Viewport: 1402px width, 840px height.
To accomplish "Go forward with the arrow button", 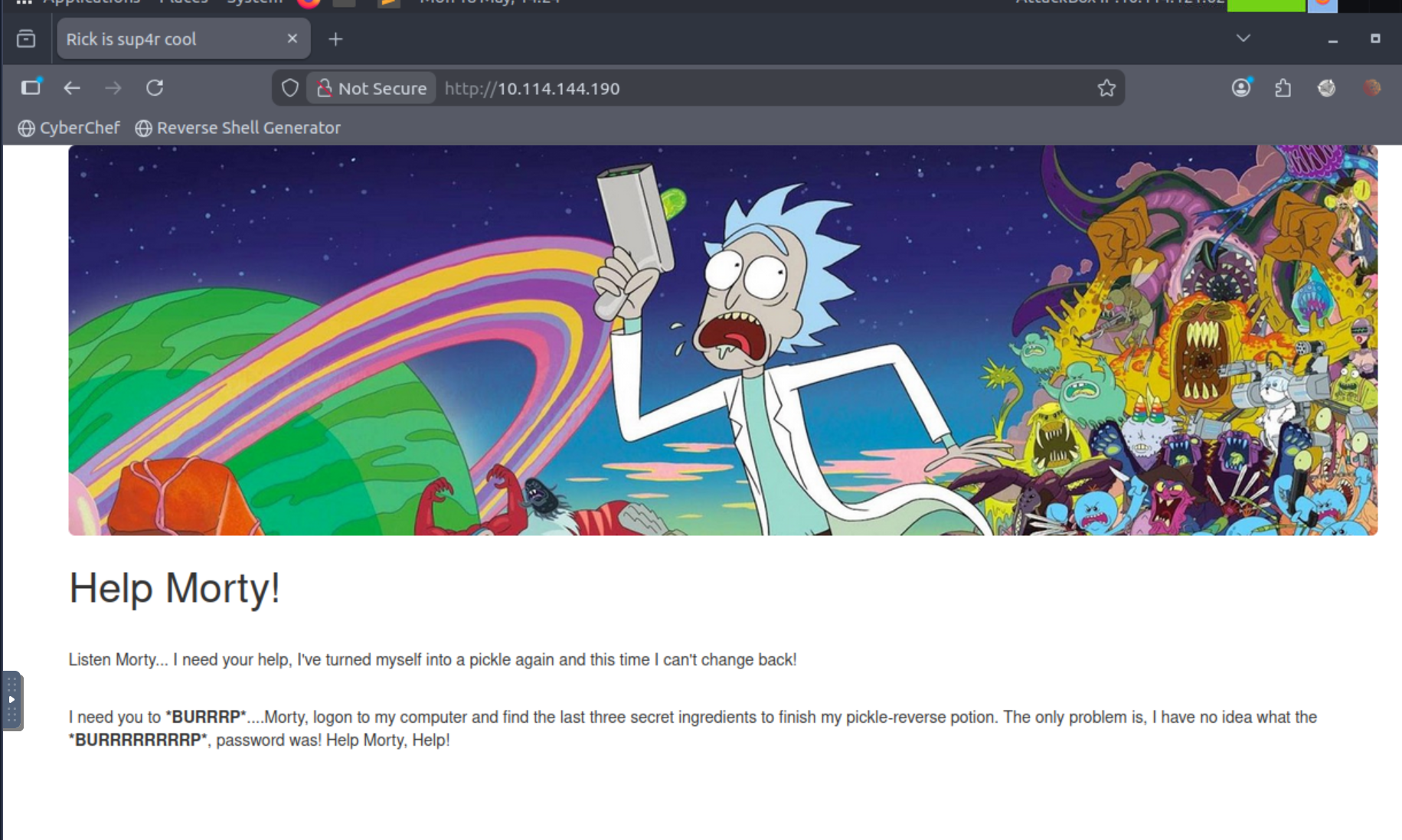I will click(113, 88).
